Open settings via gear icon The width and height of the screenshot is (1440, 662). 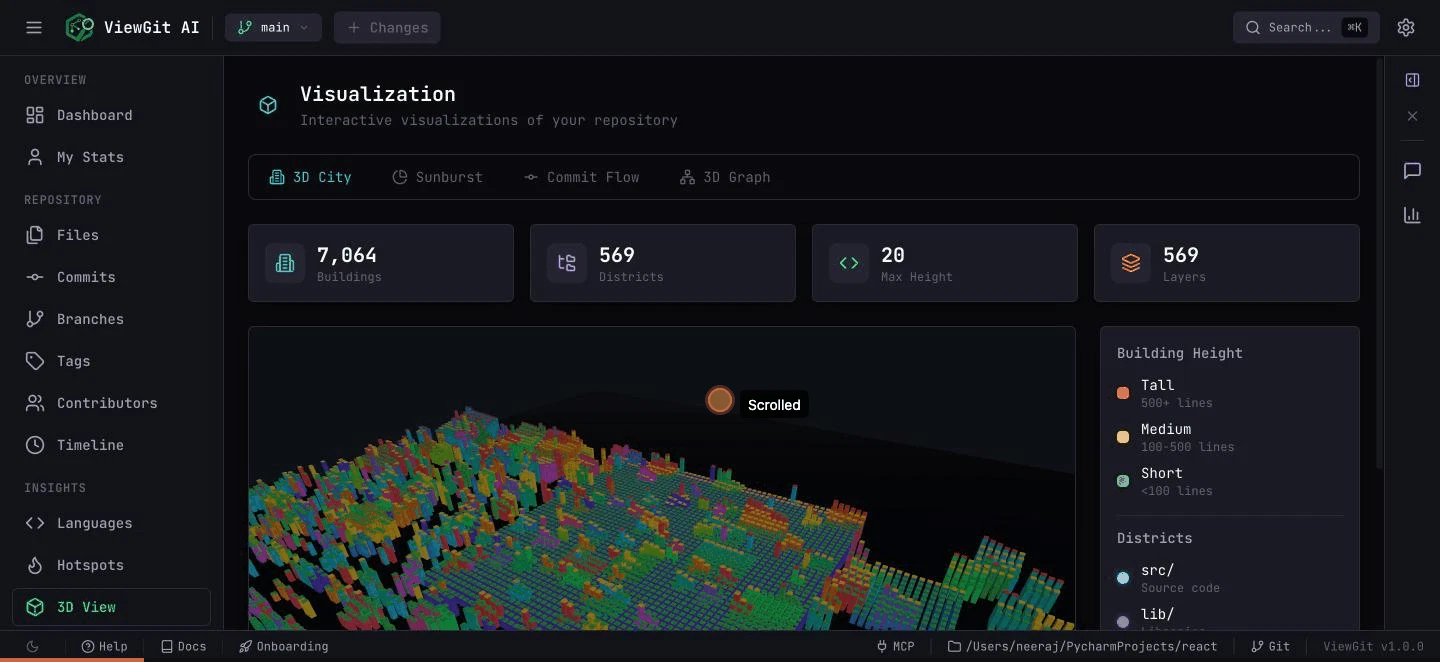pos(1406,27)
